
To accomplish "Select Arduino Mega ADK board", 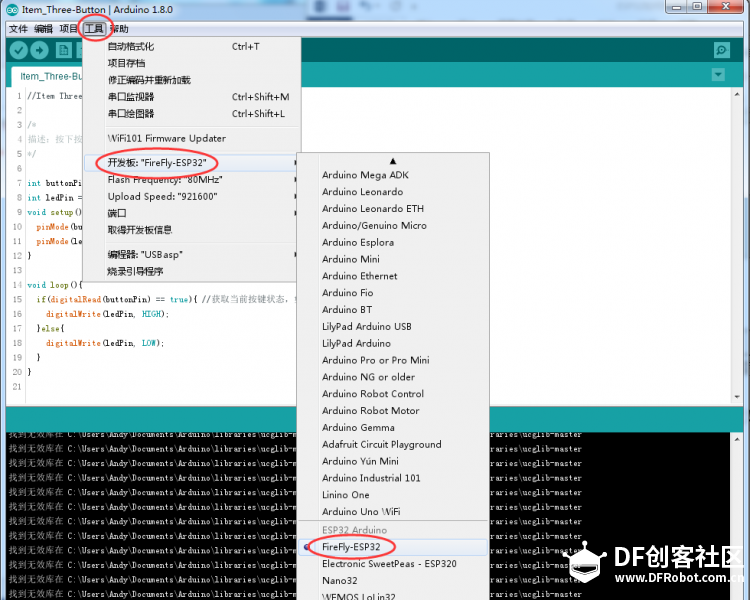I will point(393,175).
